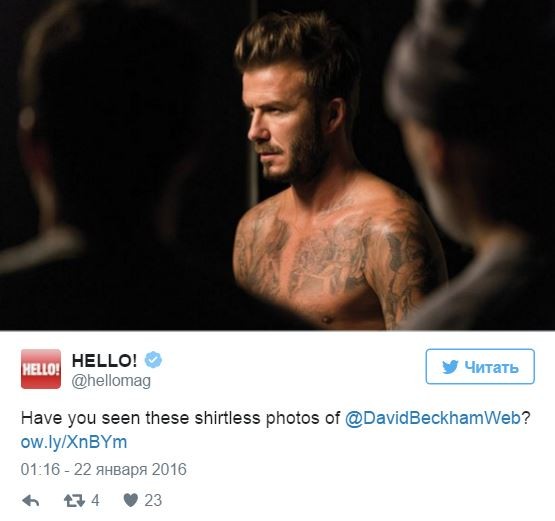
Task: Click the @hellomag handle
Action: point(111,381)
